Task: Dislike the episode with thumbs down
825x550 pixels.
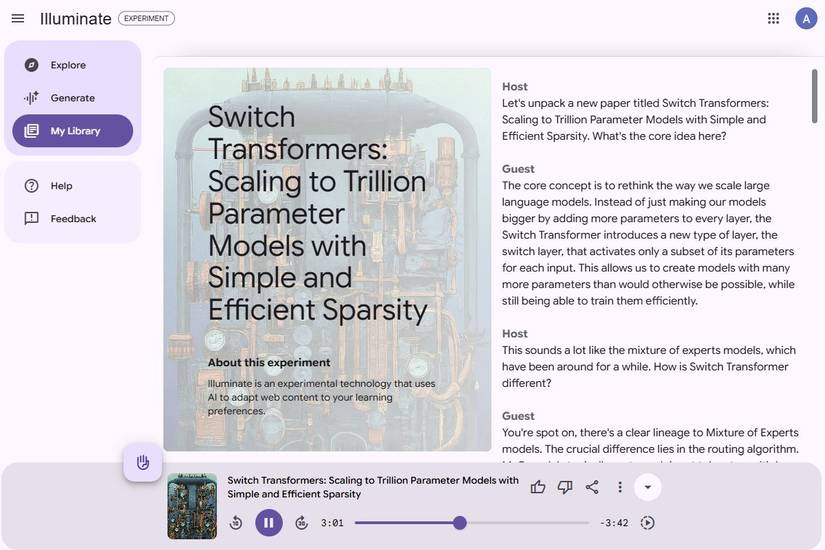Action: point(565,487)
